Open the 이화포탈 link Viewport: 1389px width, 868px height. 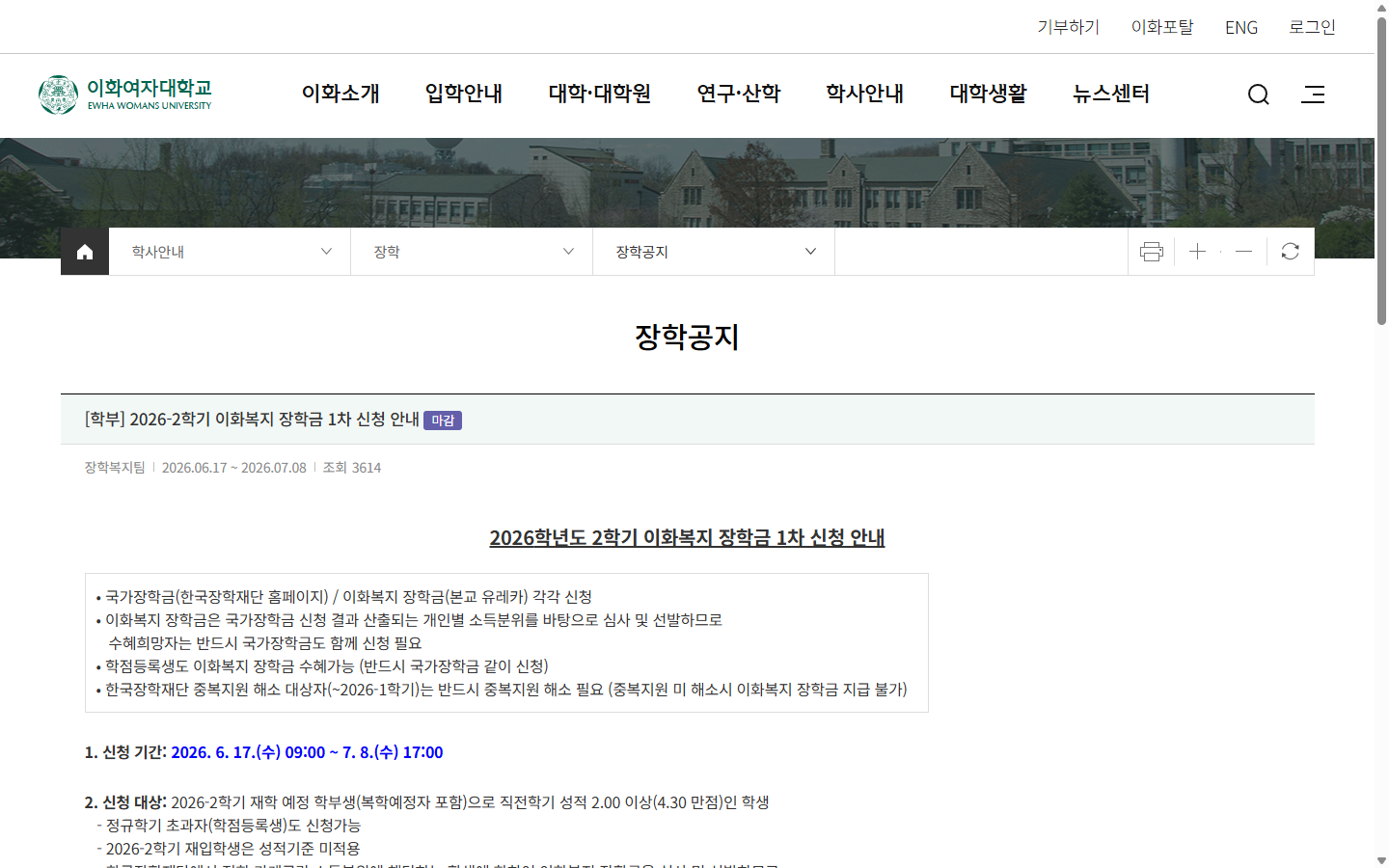(1162, 27)
